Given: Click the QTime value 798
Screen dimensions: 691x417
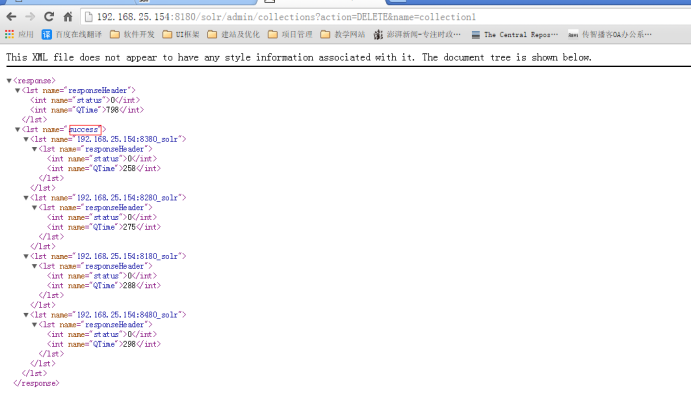Looking at the screenshot, I should pos(113,110).
